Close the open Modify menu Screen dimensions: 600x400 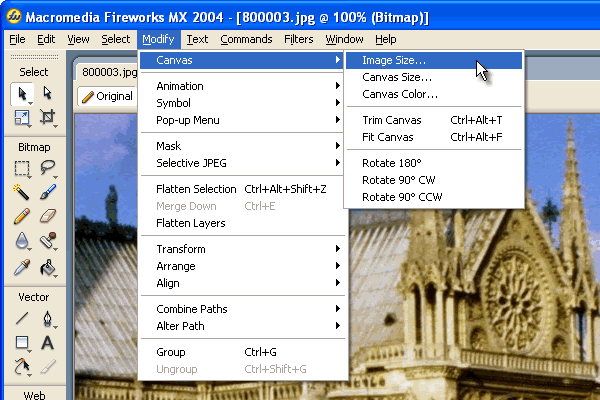pos(158,39)
